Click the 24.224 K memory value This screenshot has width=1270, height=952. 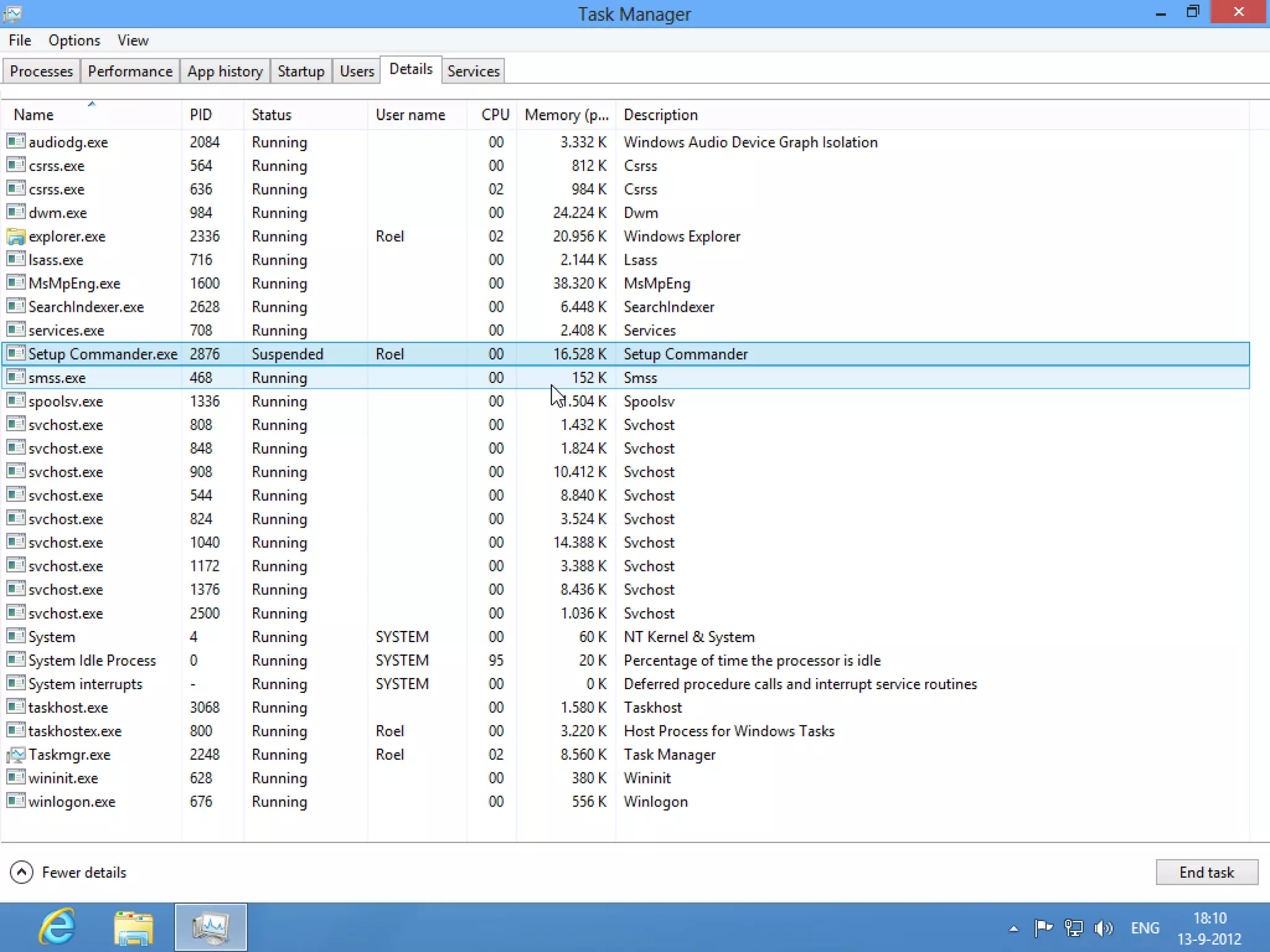pyautogui.click(x=579, y=213)
